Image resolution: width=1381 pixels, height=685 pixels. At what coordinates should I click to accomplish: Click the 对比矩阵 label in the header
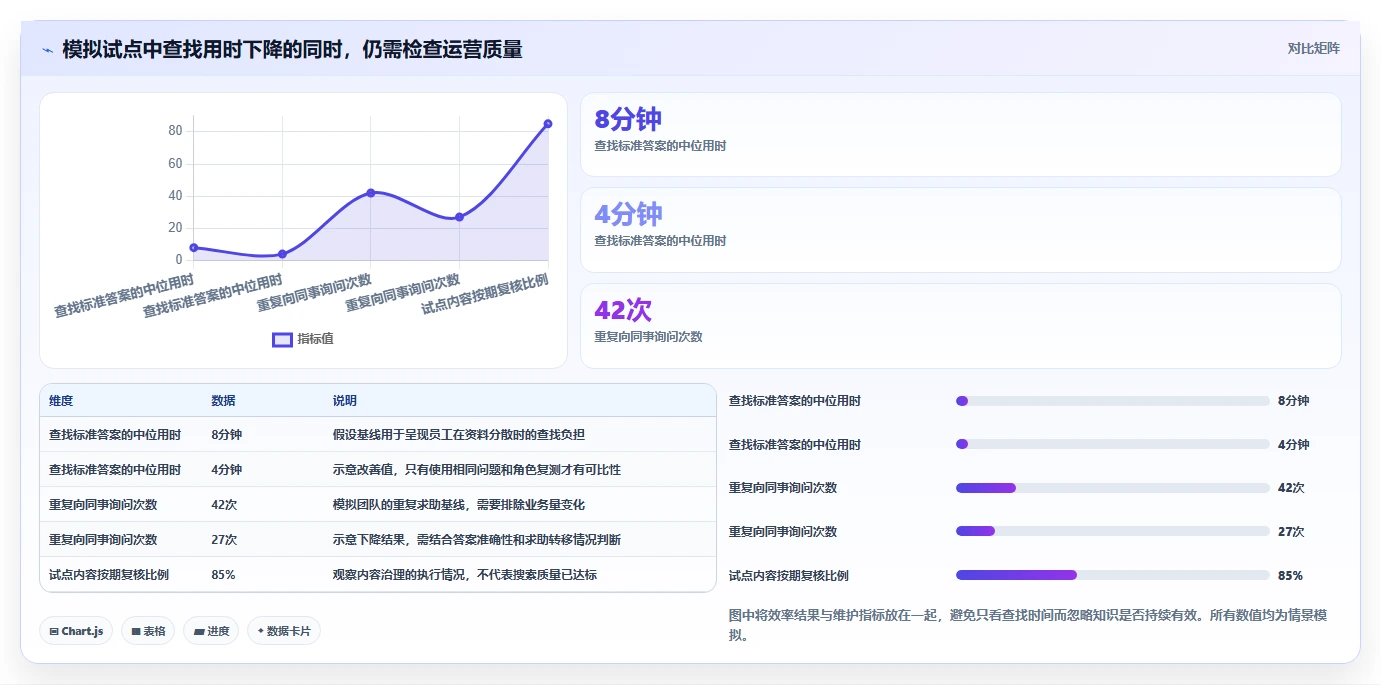coord(1313,48)
